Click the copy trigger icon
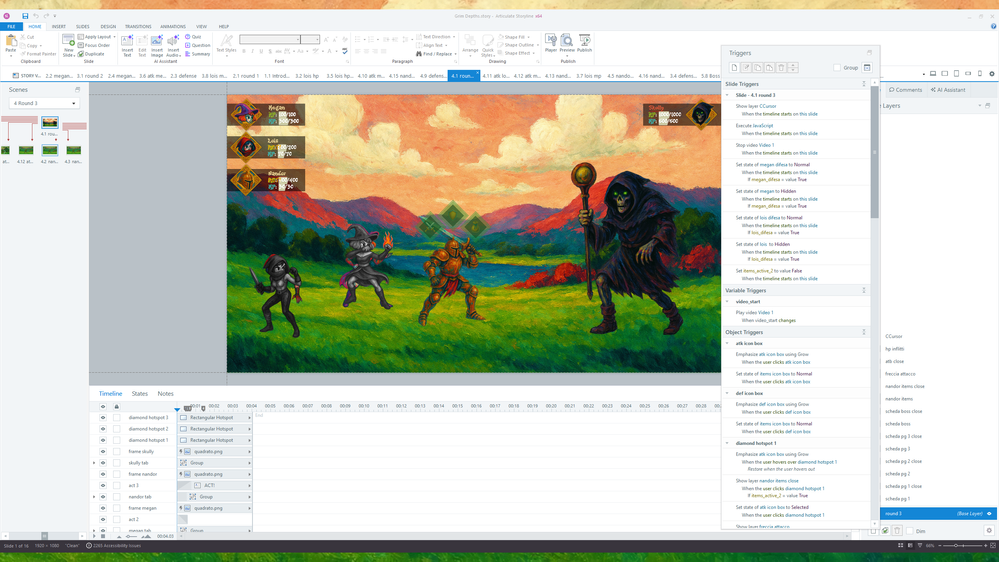The height and width of the screenshot is (562, 999). click(x=758, y=68)
